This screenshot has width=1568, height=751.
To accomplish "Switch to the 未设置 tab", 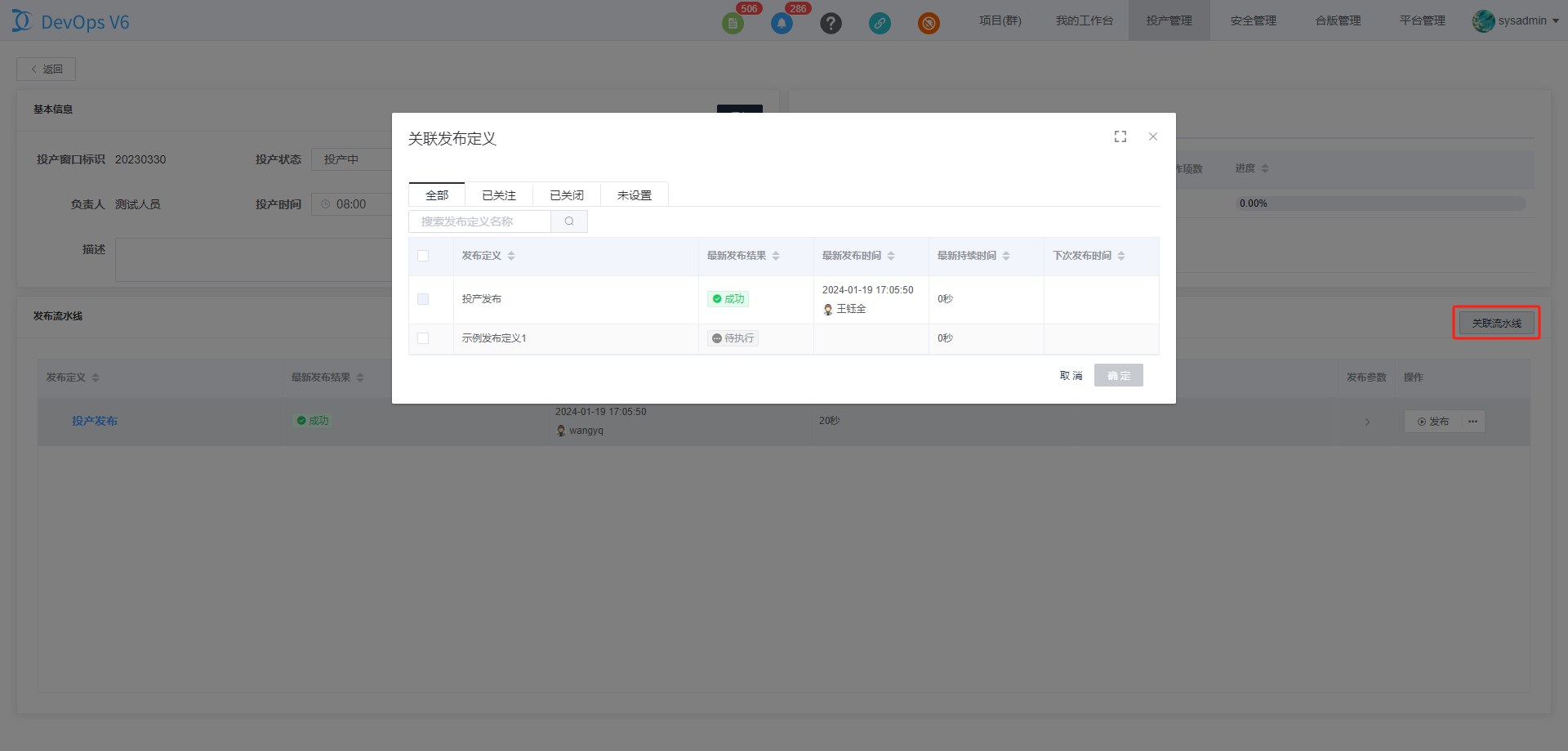I will click(635, 195).
